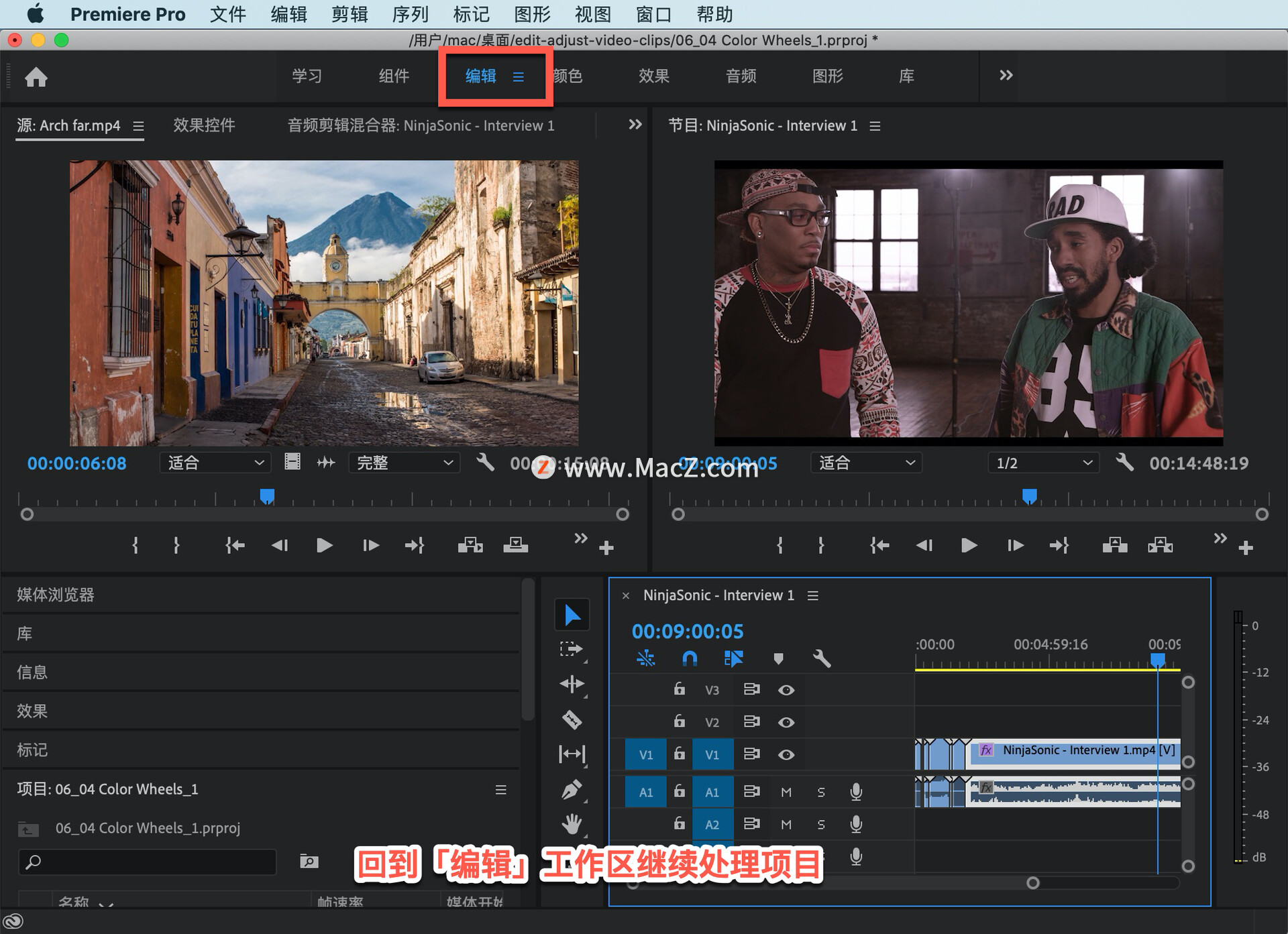This screenshot has width=1288, height=934.
Task: Select the Selection tool arrow
Action: click(x=572, y=615)
